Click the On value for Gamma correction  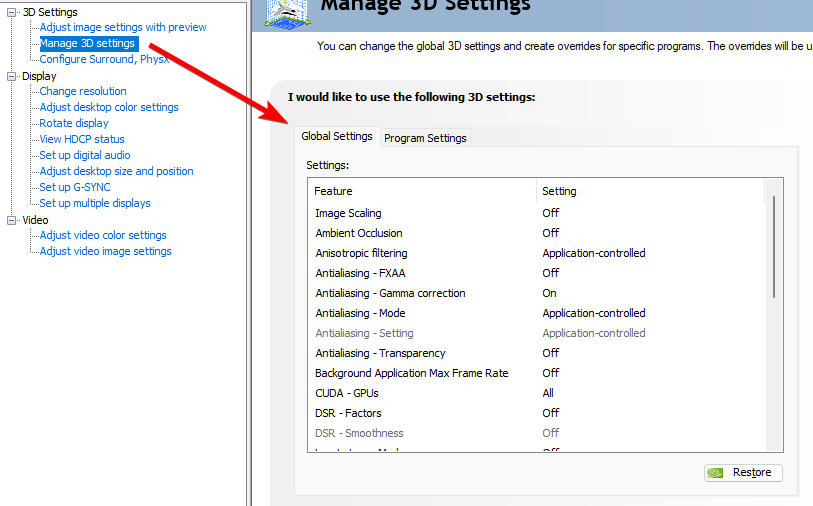(x=550, y=293)
